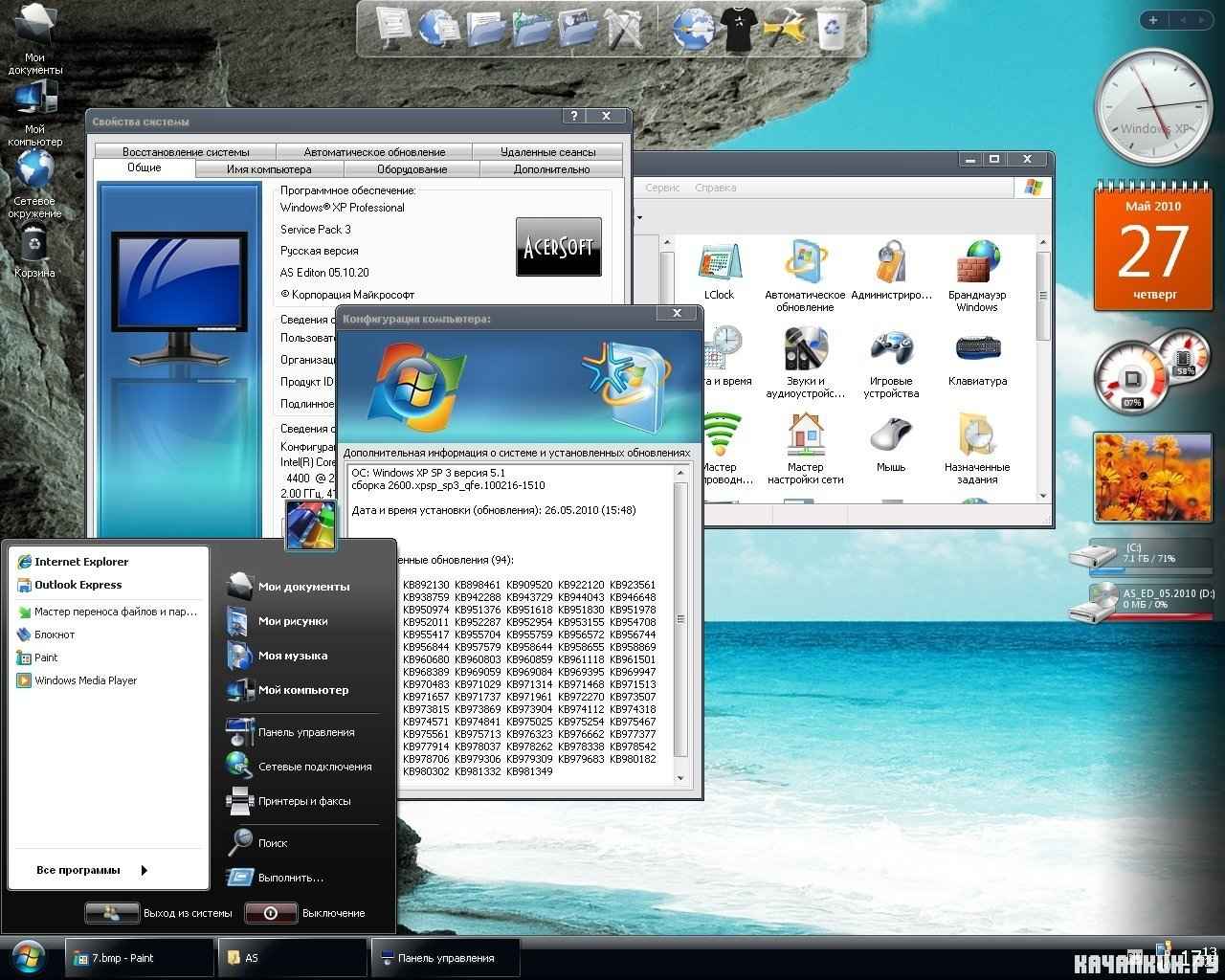The height and width of the screenshot is (980, 1225).
Task: Add a gadget with the sidebar plus button
Action: pos(1153,20)
